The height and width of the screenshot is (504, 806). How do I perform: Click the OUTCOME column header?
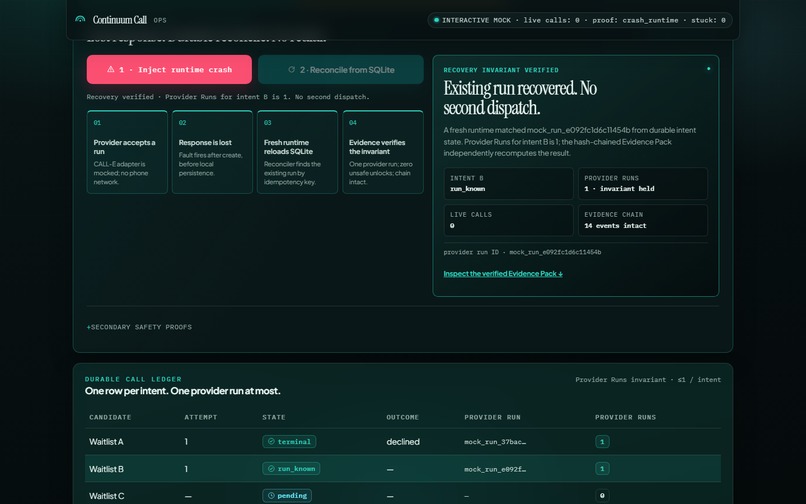[x=402, y=417]
